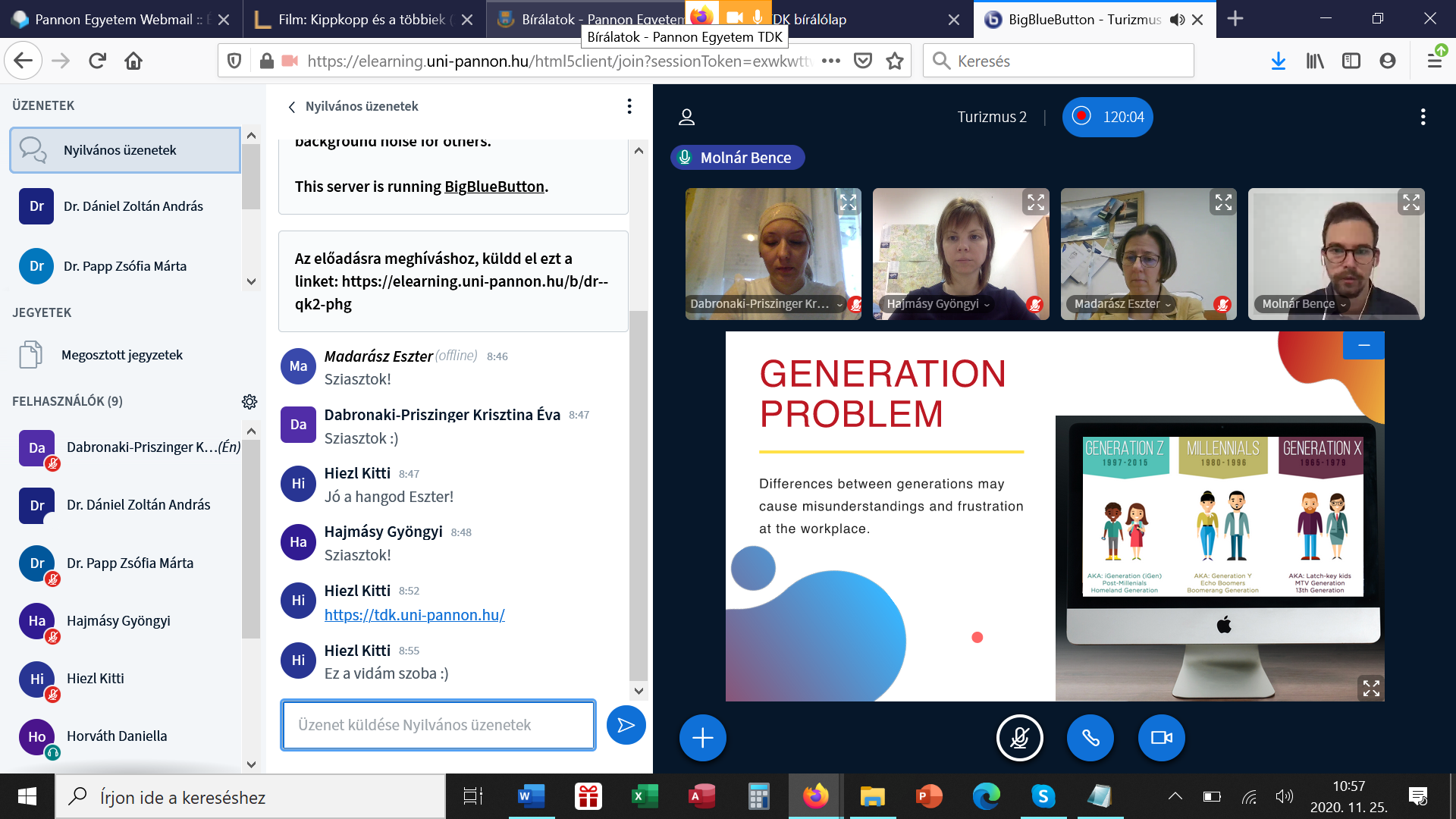Open the blue plus actions button
The image size is (1456, 819).
point(702,738)
